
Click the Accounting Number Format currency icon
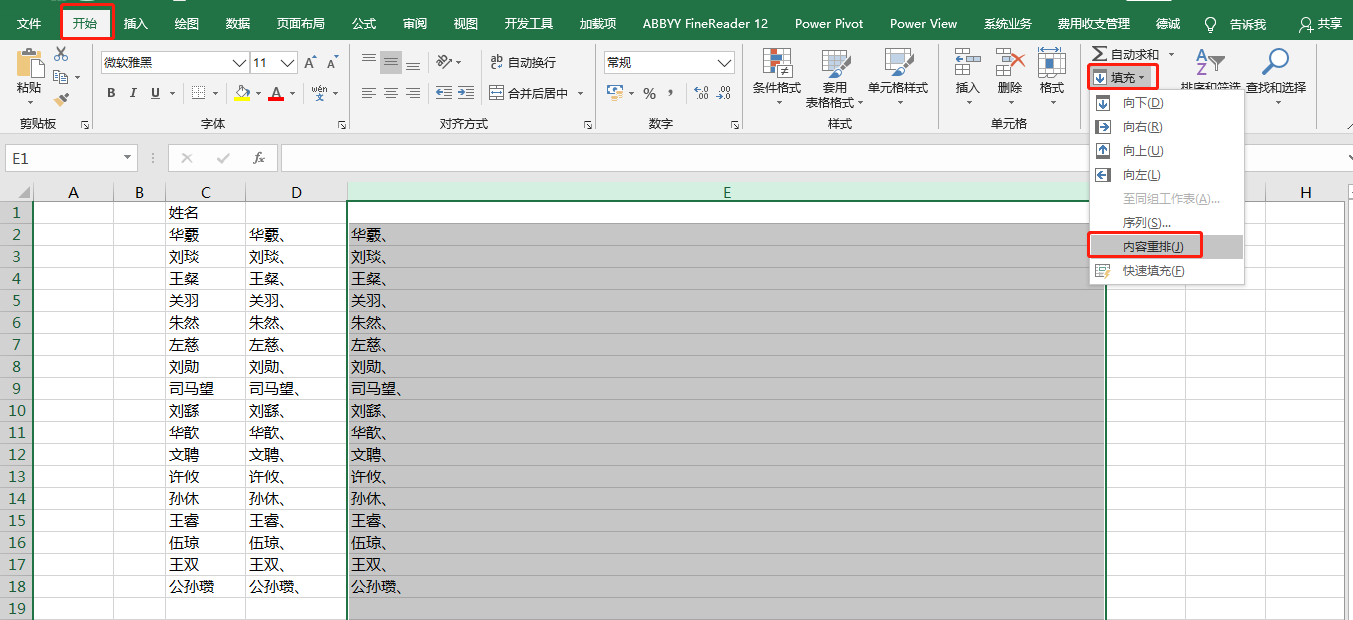(614, 93)
